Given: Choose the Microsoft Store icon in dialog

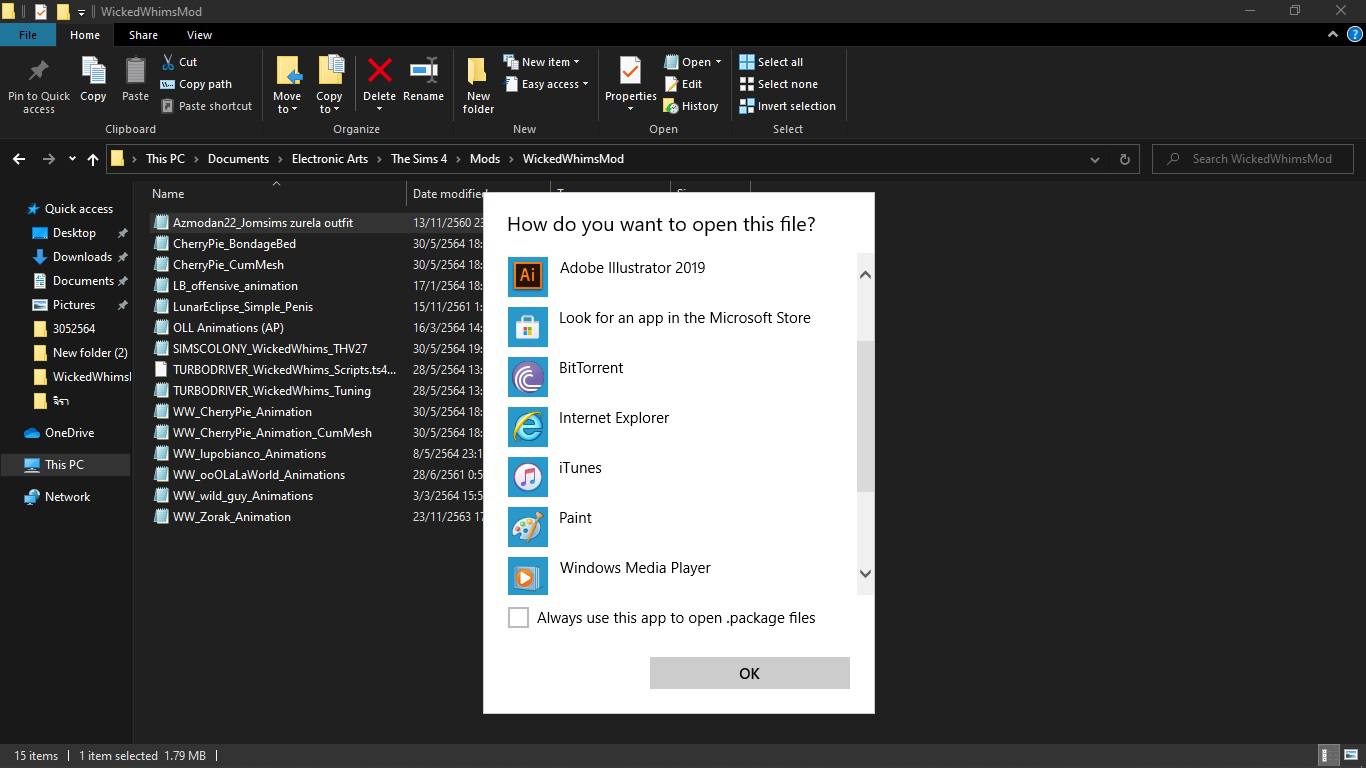Looking at the screenshot, I should (528, 327).
